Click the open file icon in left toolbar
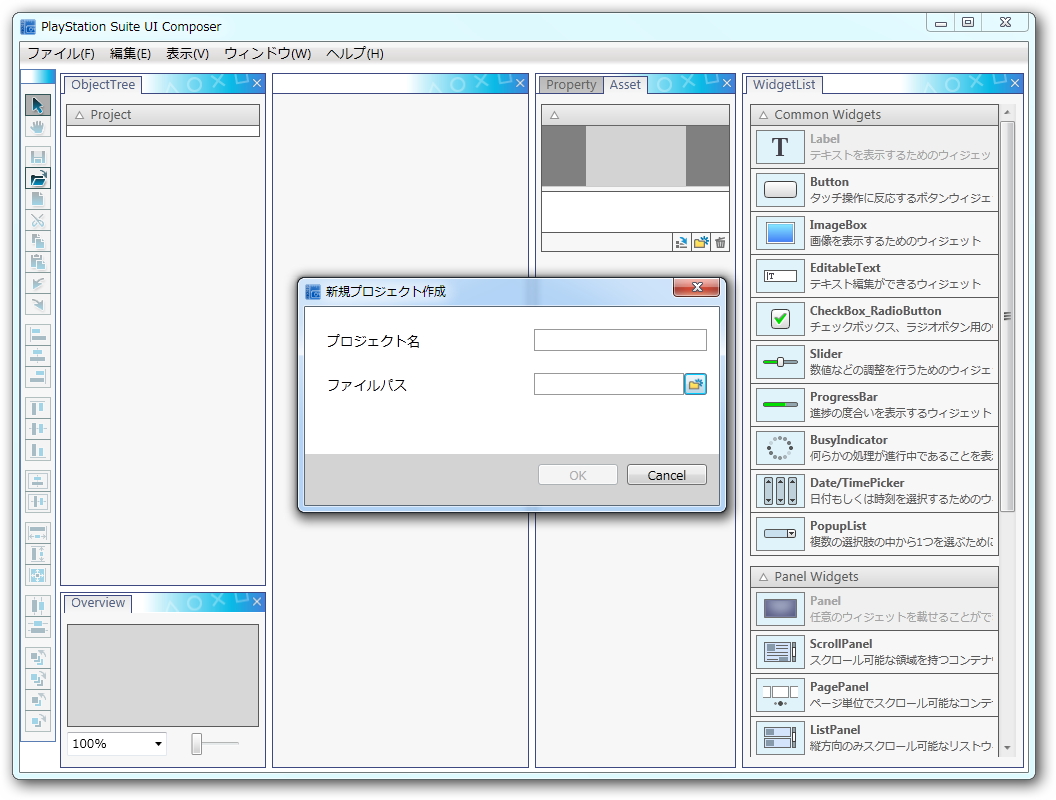This screenshot has height=800, width=1056. click(x=37, y=179)
